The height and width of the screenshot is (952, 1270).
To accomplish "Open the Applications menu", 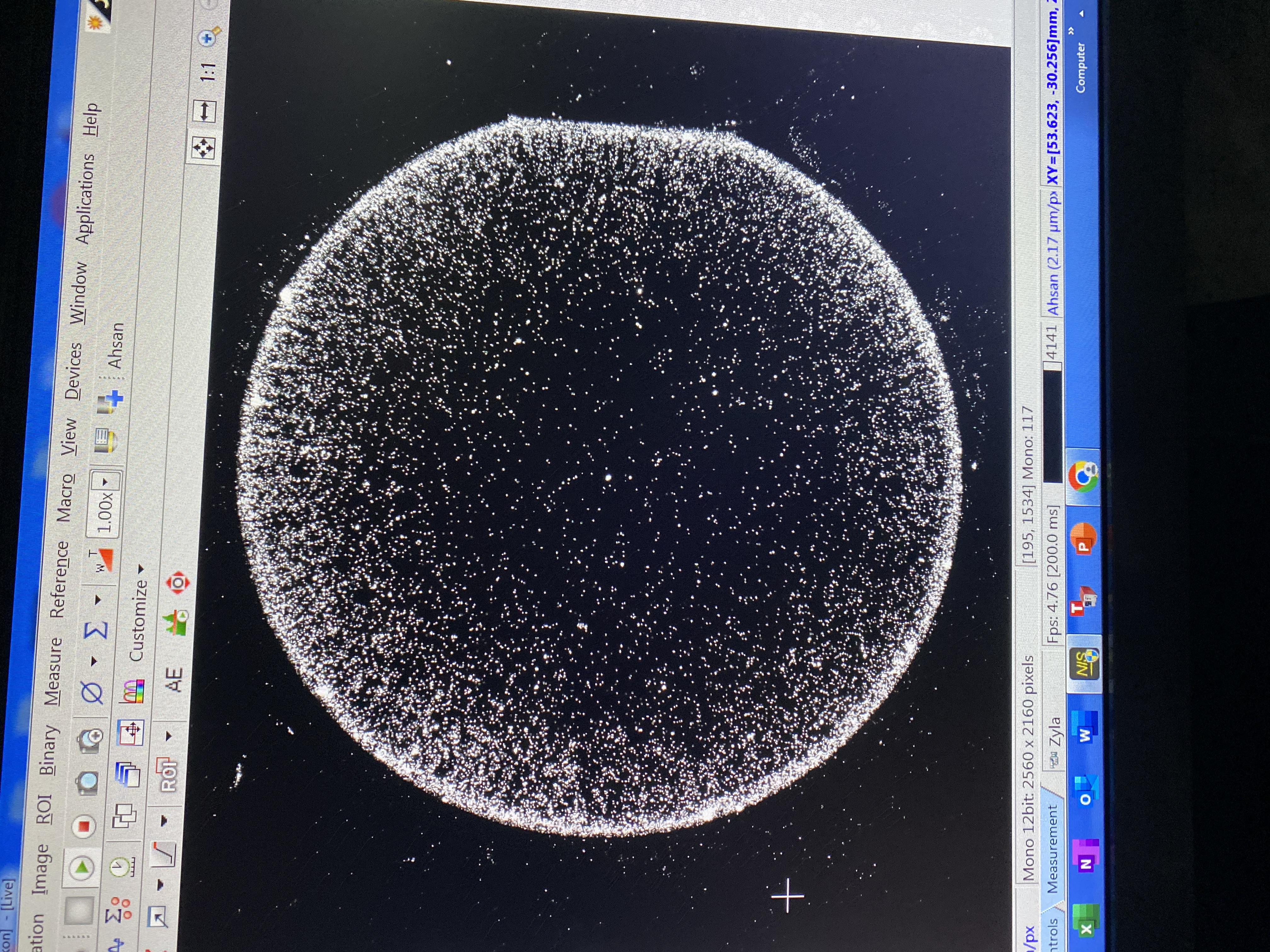I will [x=86, y=199].
